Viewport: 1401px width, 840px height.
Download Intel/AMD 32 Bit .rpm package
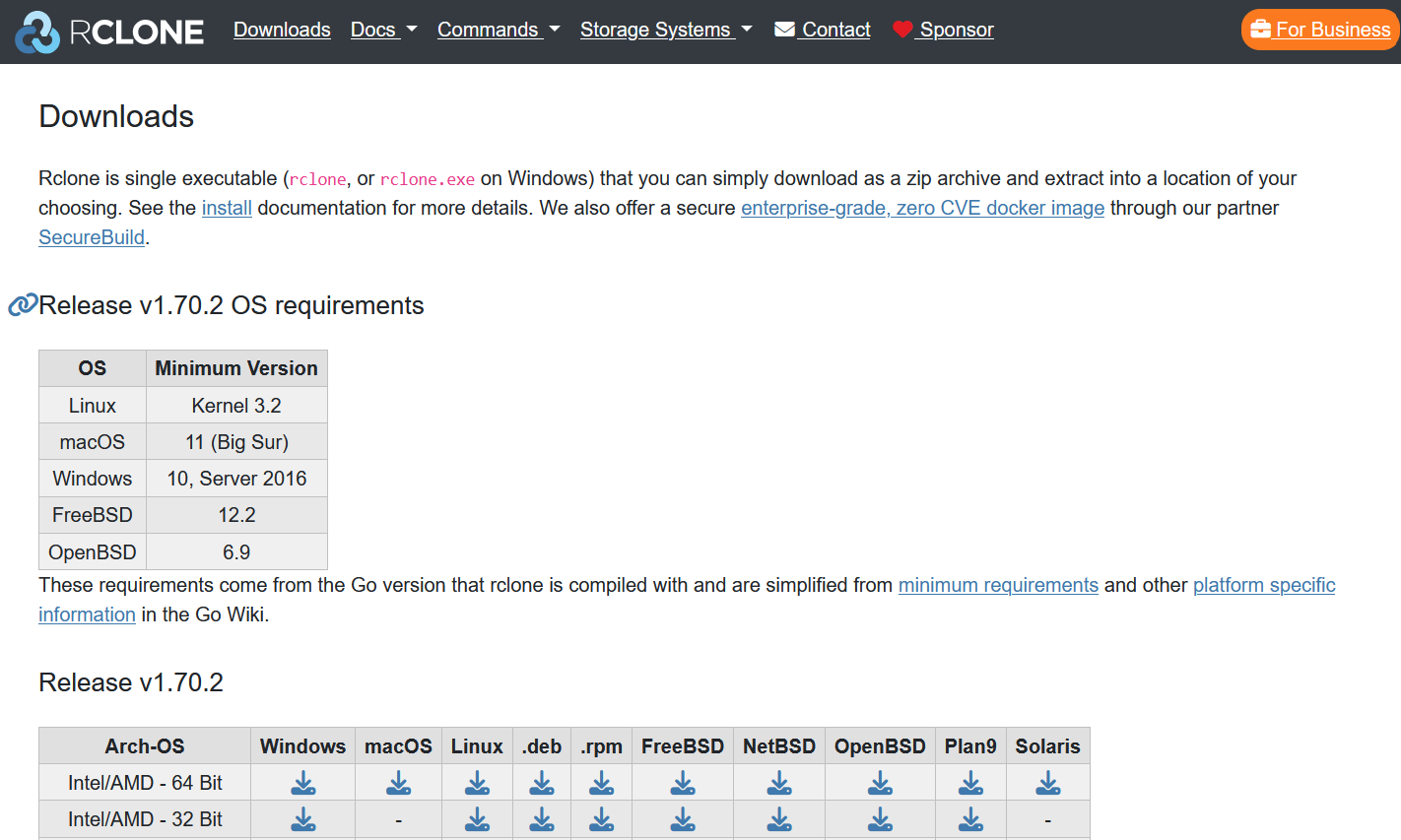pos(601,819)
